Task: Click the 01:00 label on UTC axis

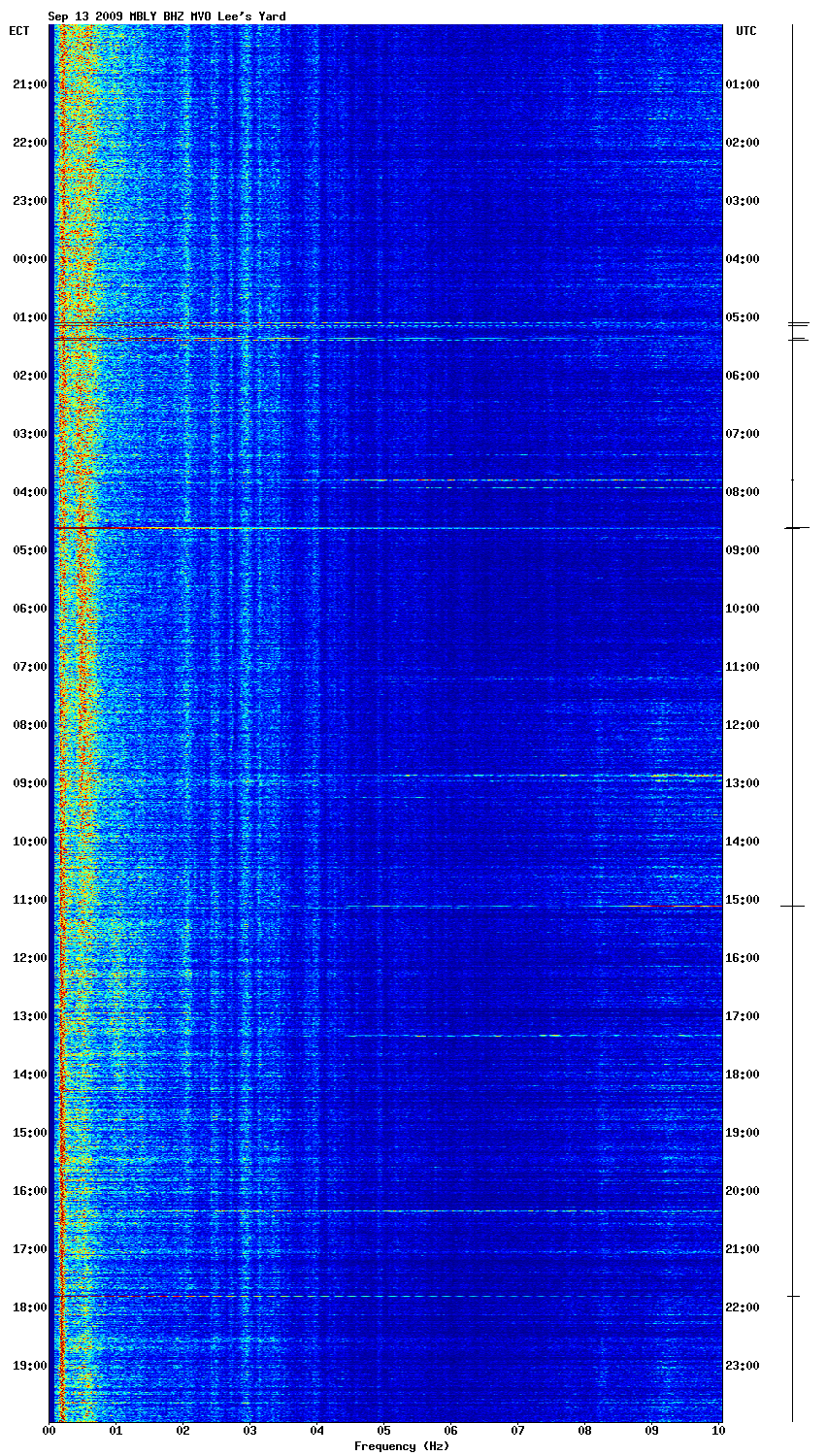Action: pyautogui.click(x=743, y=84)
